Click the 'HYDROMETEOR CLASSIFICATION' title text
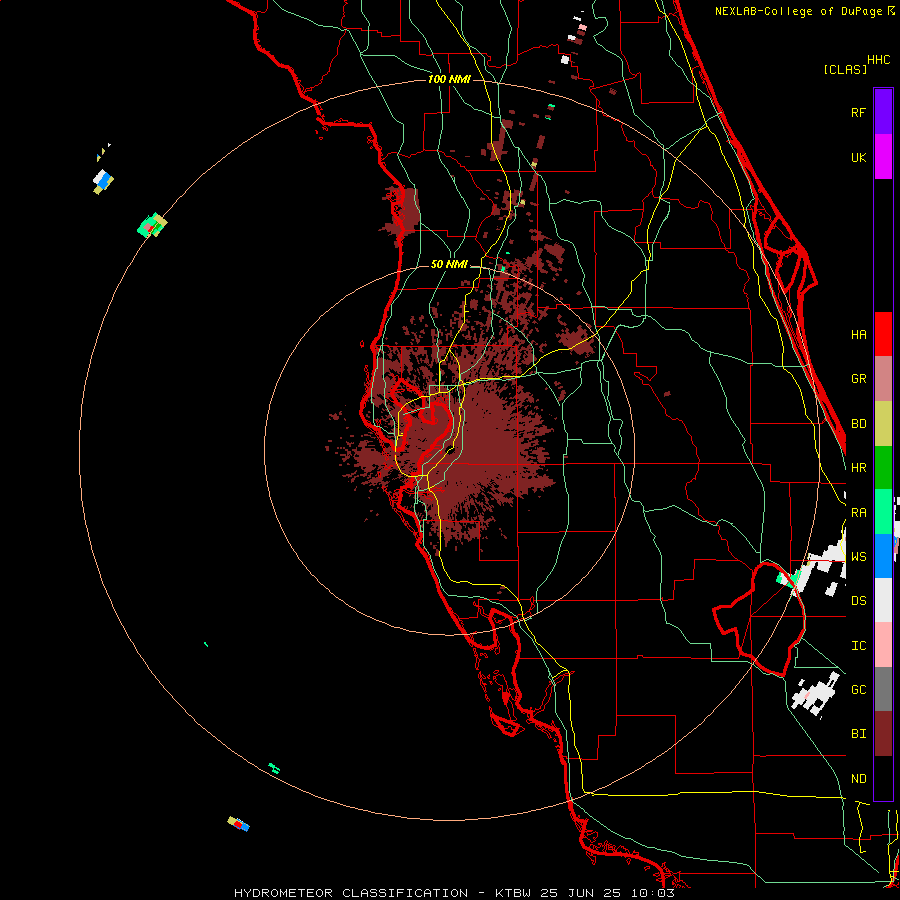This screenshot has height=900, width=900. [351, 893]
